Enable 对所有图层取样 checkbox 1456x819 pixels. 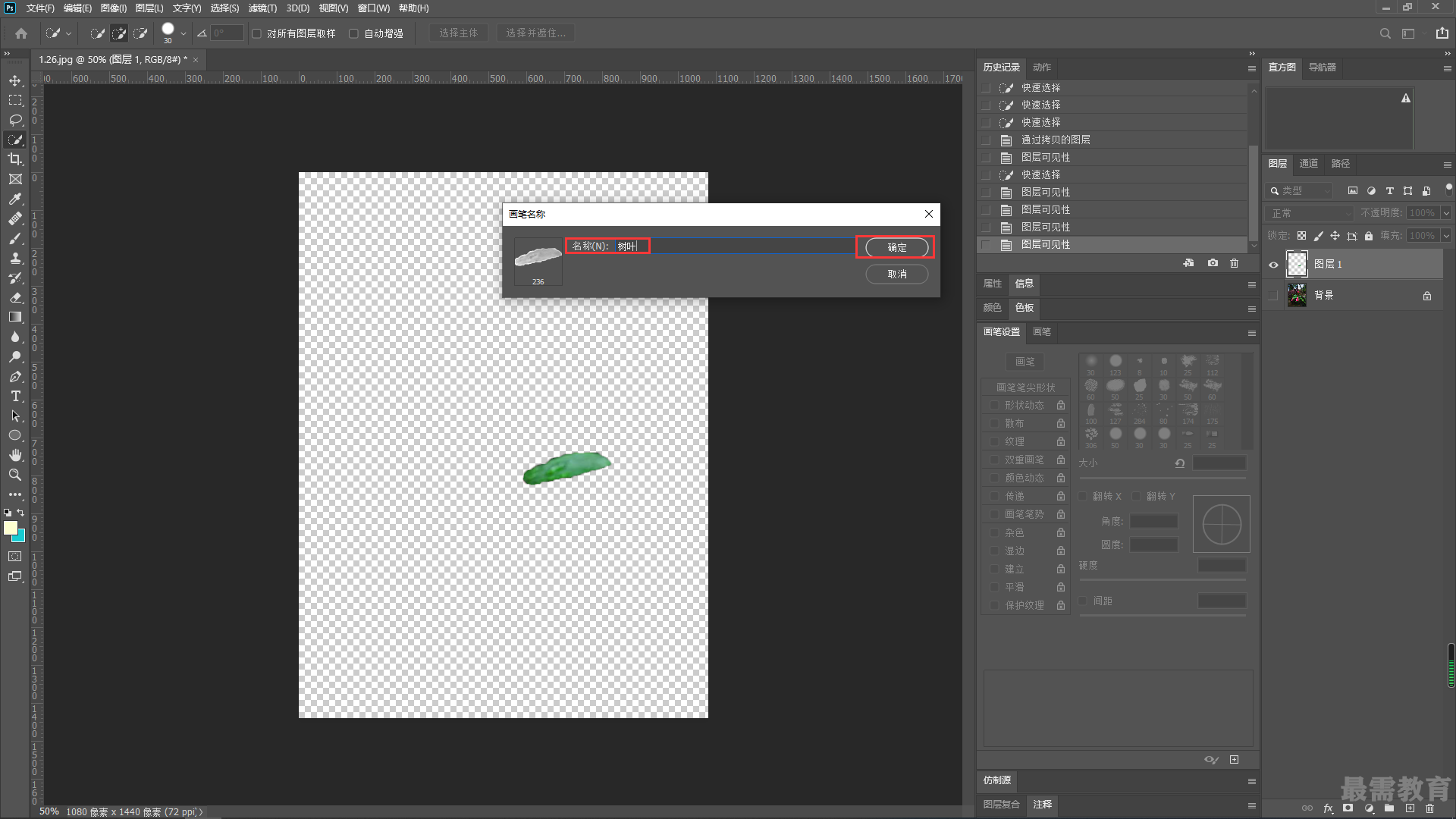point(256,33)
